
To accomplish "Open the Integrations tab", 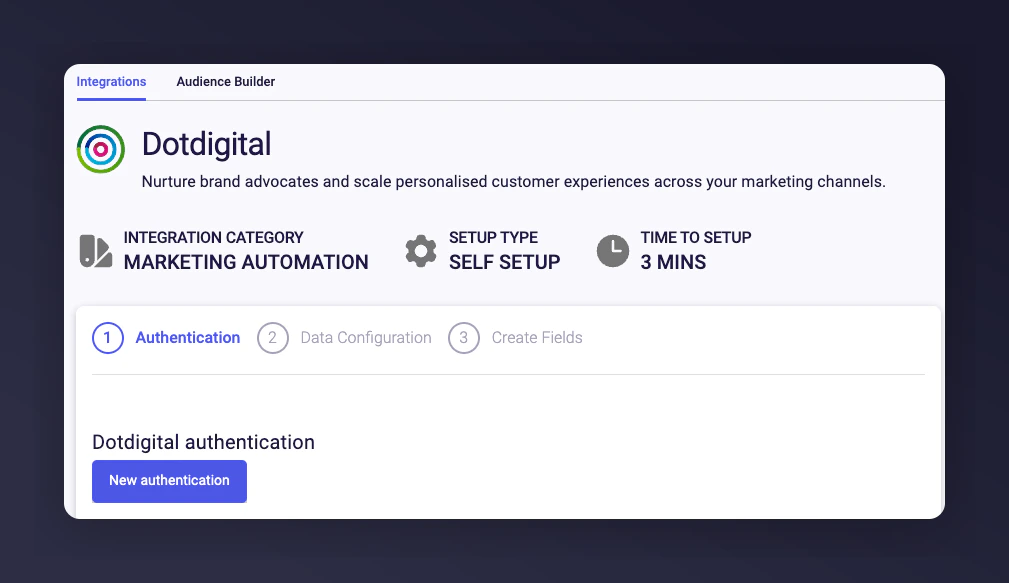I will click(111, 82).
